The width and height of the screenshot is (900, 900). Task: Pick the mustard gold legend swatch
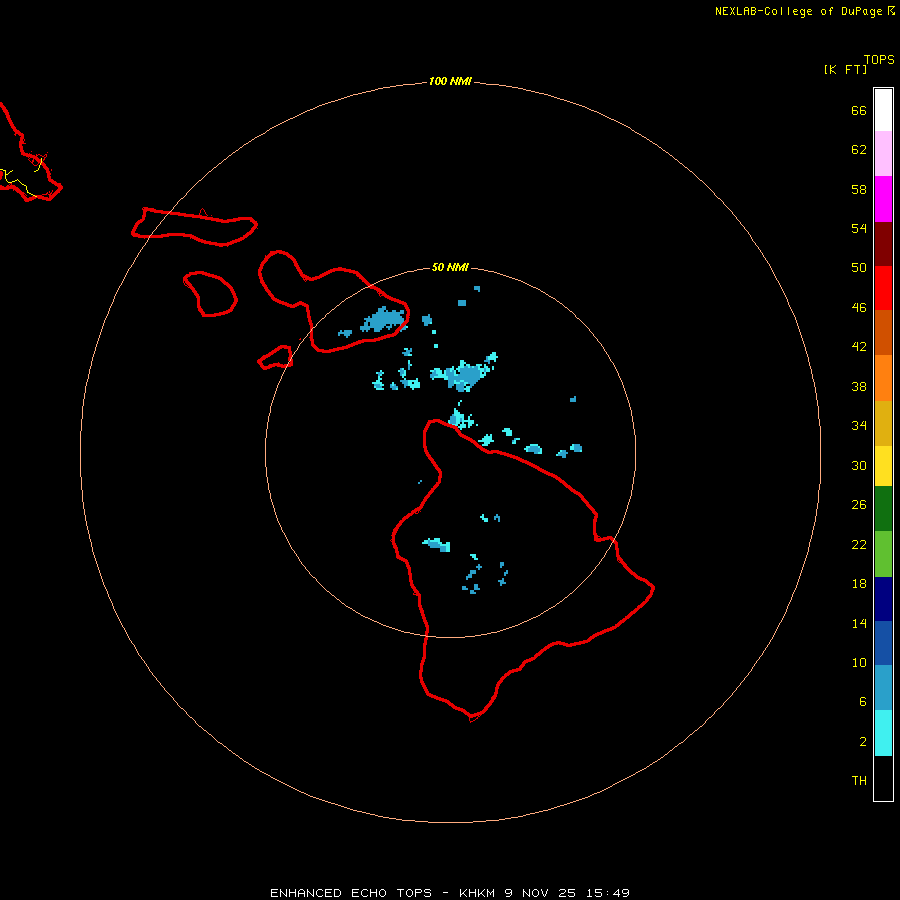pos(883,423)
